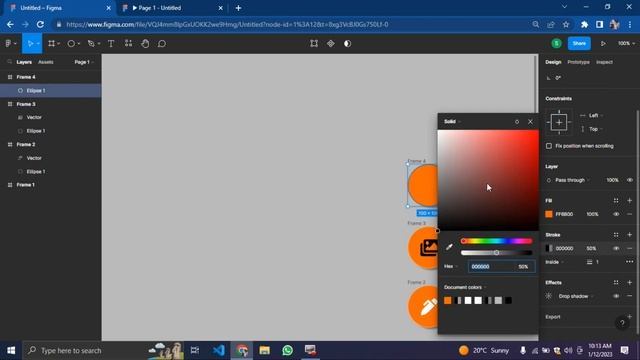Pick a color with the eyedropper
The height and width of the screenshot is (360, 640).
(449, 247)
